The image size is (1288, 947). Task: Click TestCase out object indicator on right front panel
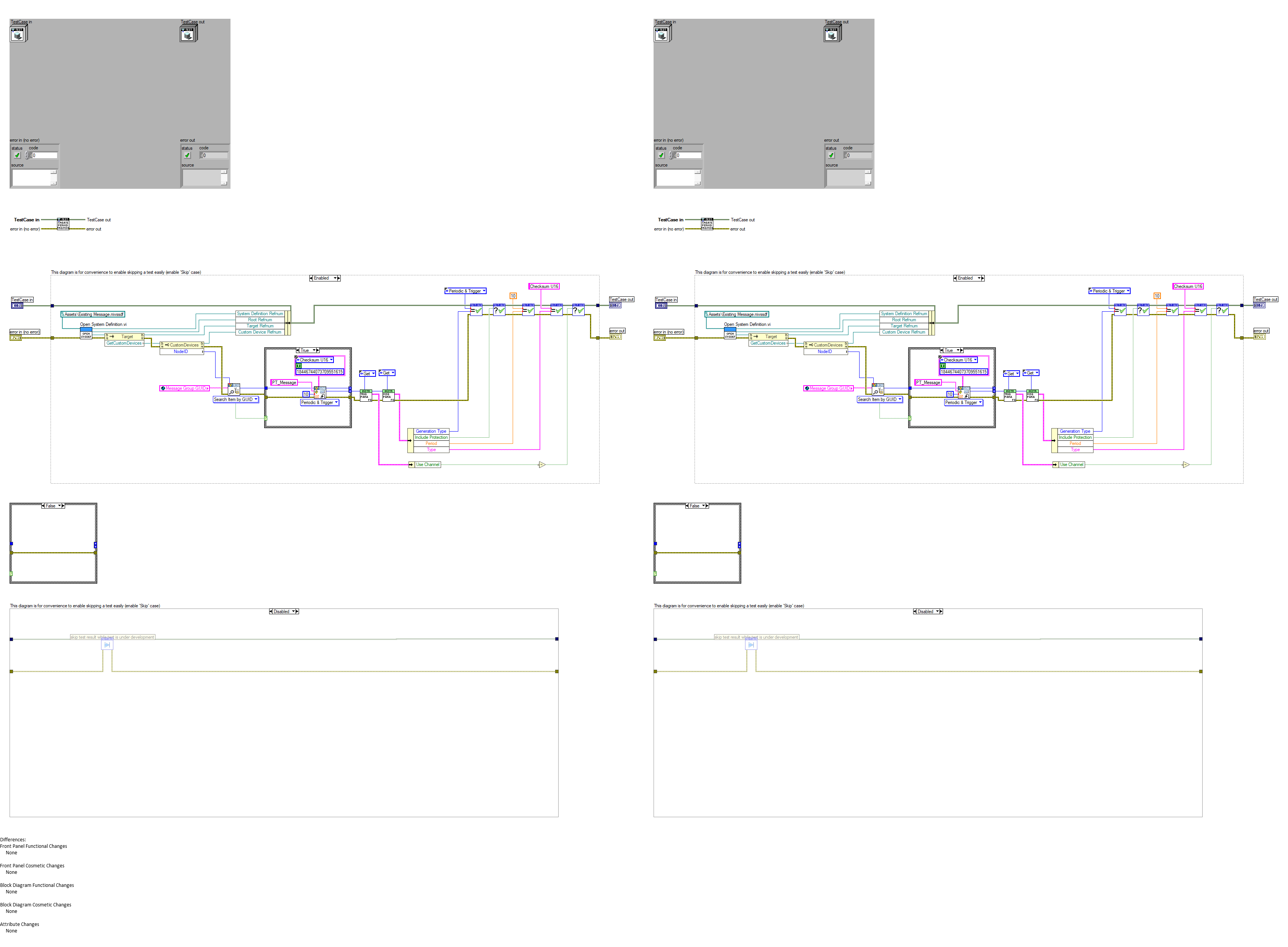tap(831, 34)
